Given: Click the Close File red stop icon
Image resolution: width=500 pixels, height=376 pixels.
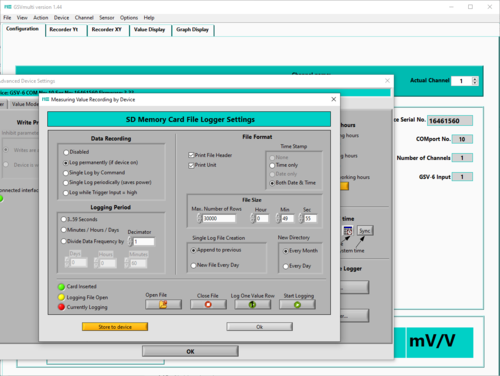Looking at the screenshot, I should [x=208, y=304].
